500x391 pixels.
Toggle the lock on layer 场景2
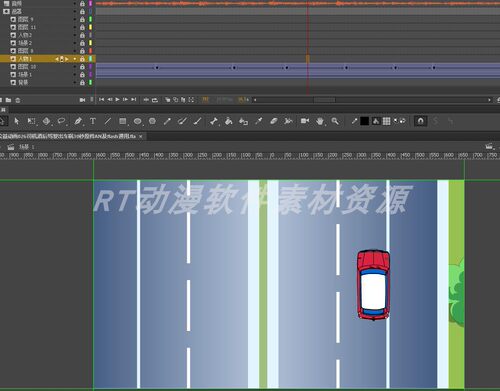click(82, 43)
